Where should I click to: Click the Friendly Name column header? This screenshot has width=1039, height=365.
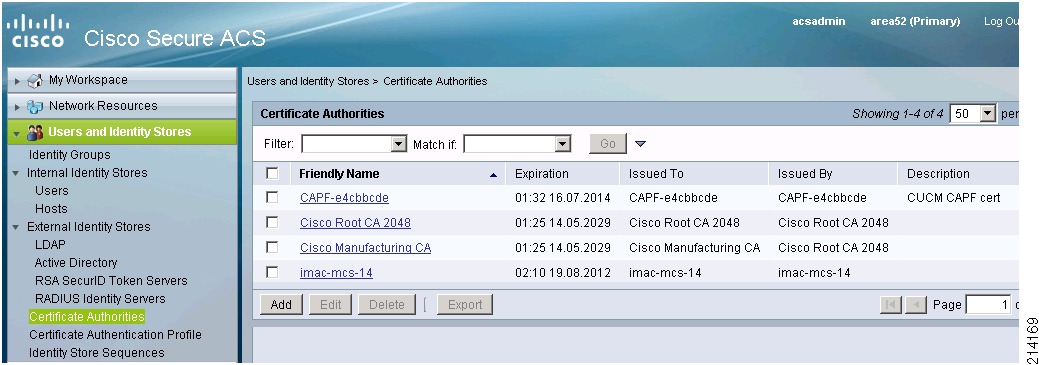pyautogui.click(x=339, y=174)
